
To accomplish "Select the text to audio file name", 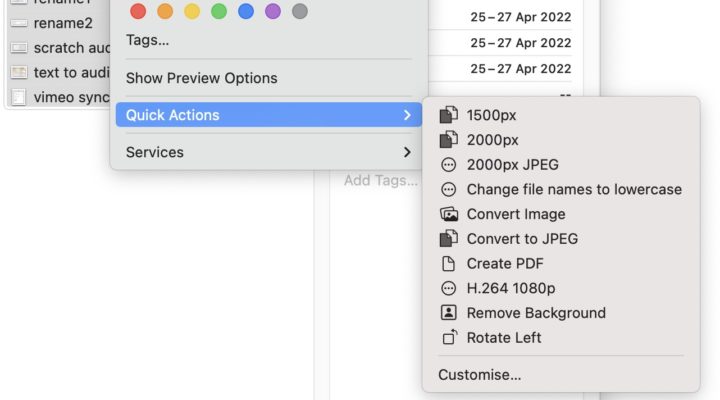I will coord(72,73).
